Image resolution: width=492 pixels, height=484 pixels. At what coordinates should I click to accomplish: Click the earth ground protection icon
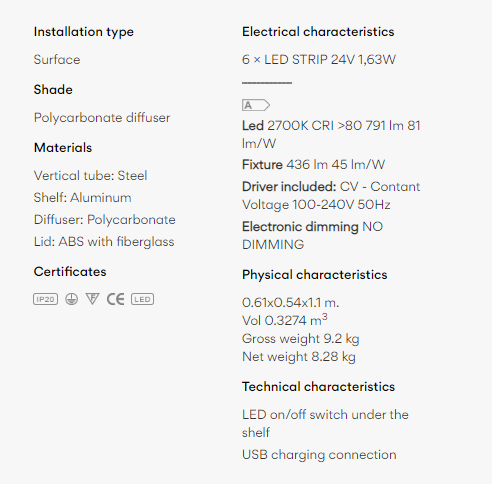(71, 299)
